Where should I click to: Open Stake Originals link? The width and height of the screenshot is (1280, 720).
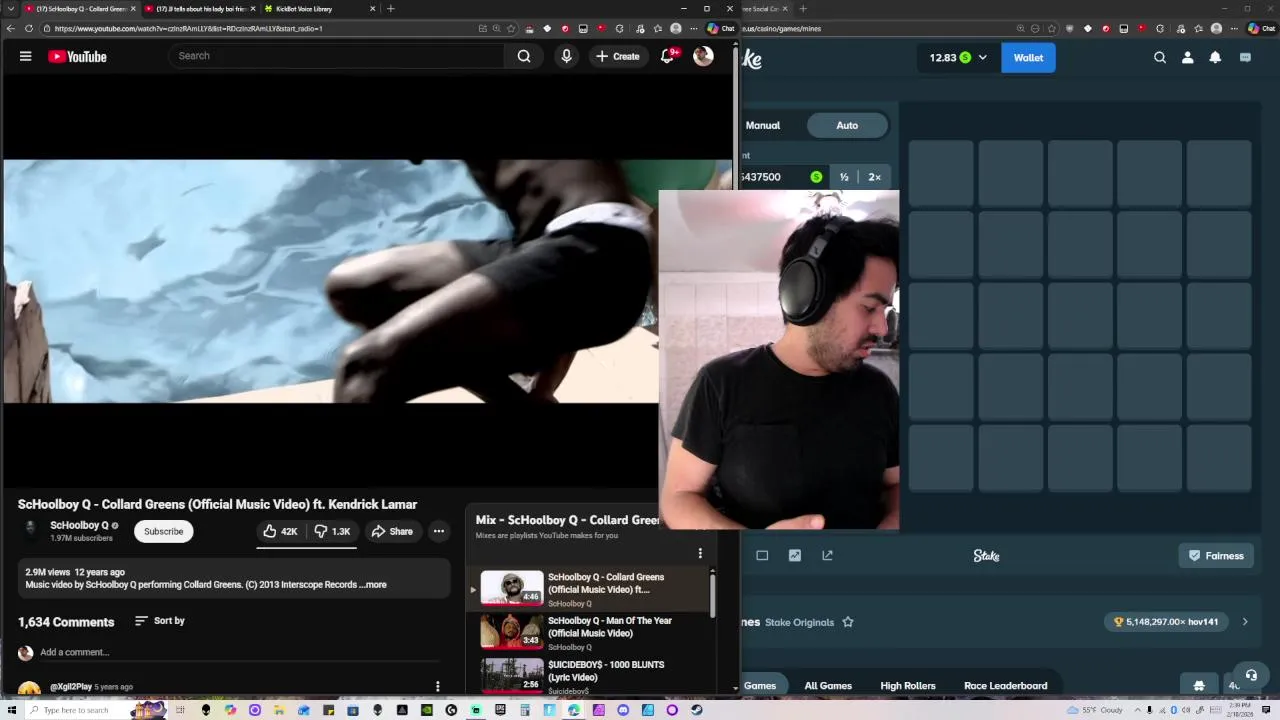(799, 622)
